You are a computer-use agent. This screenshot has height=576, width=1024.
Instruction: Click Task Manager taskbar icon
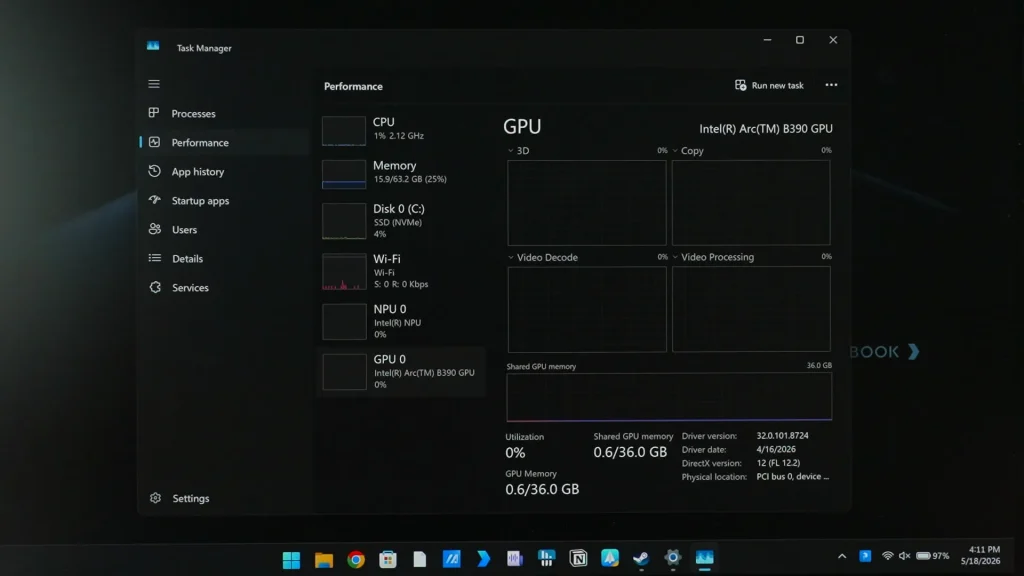[704, 558]
